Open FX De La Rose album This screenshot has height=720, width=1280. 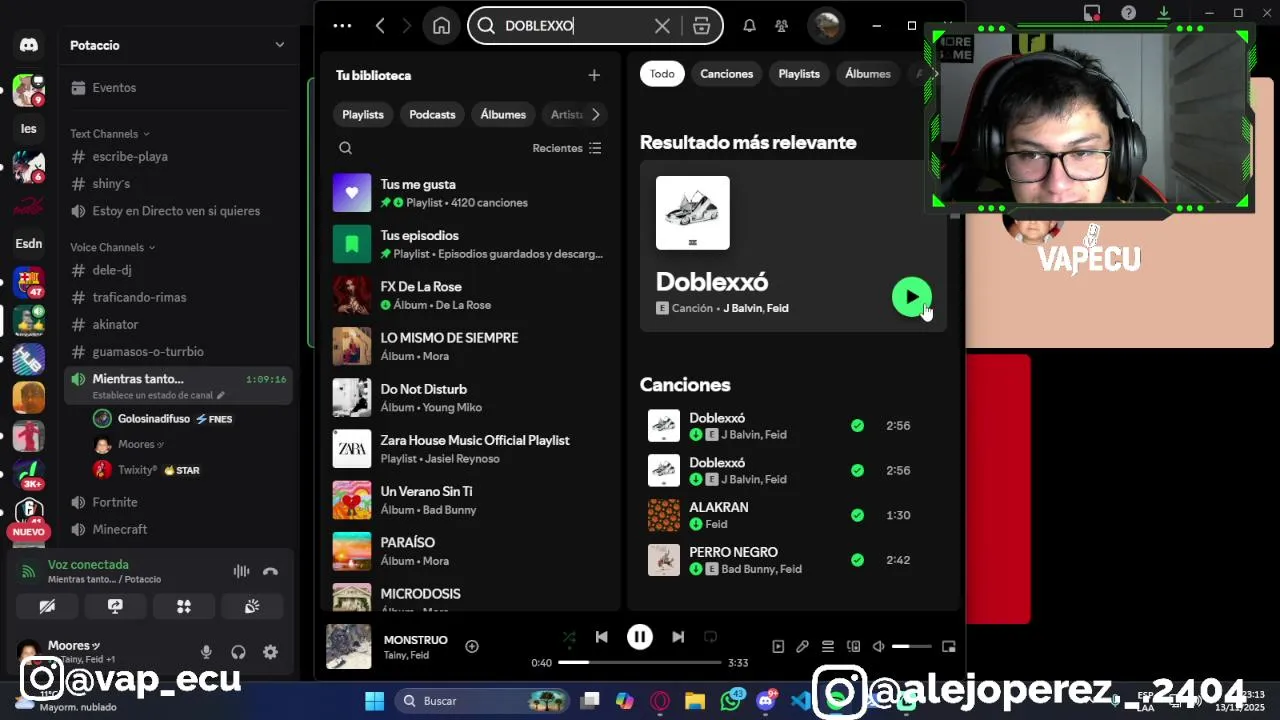tap(468, 295)
